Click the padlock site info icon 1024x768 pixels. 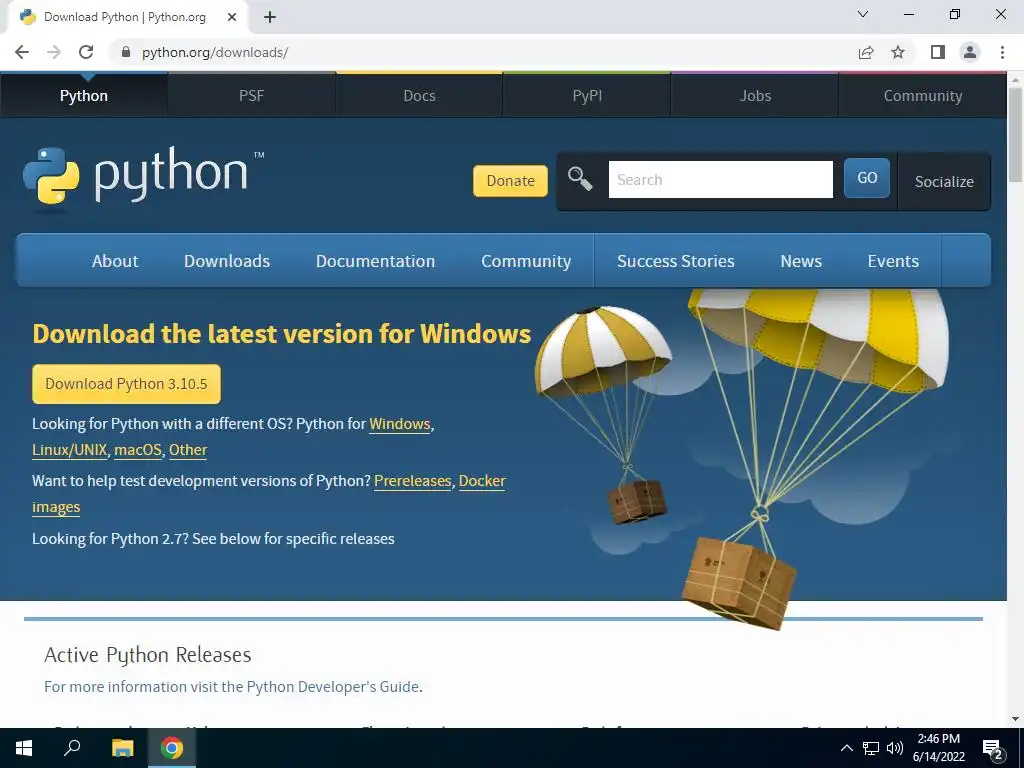click(x=126, y=52)
